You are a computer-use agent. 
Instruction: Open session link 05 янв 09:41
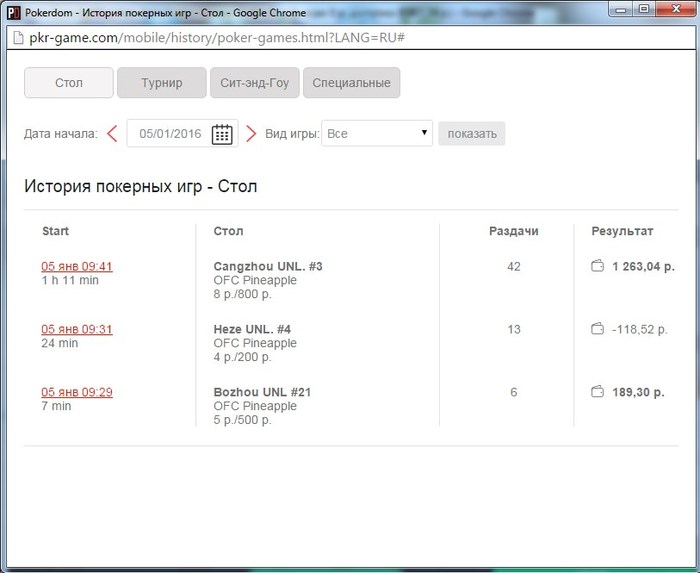point(77,266)
